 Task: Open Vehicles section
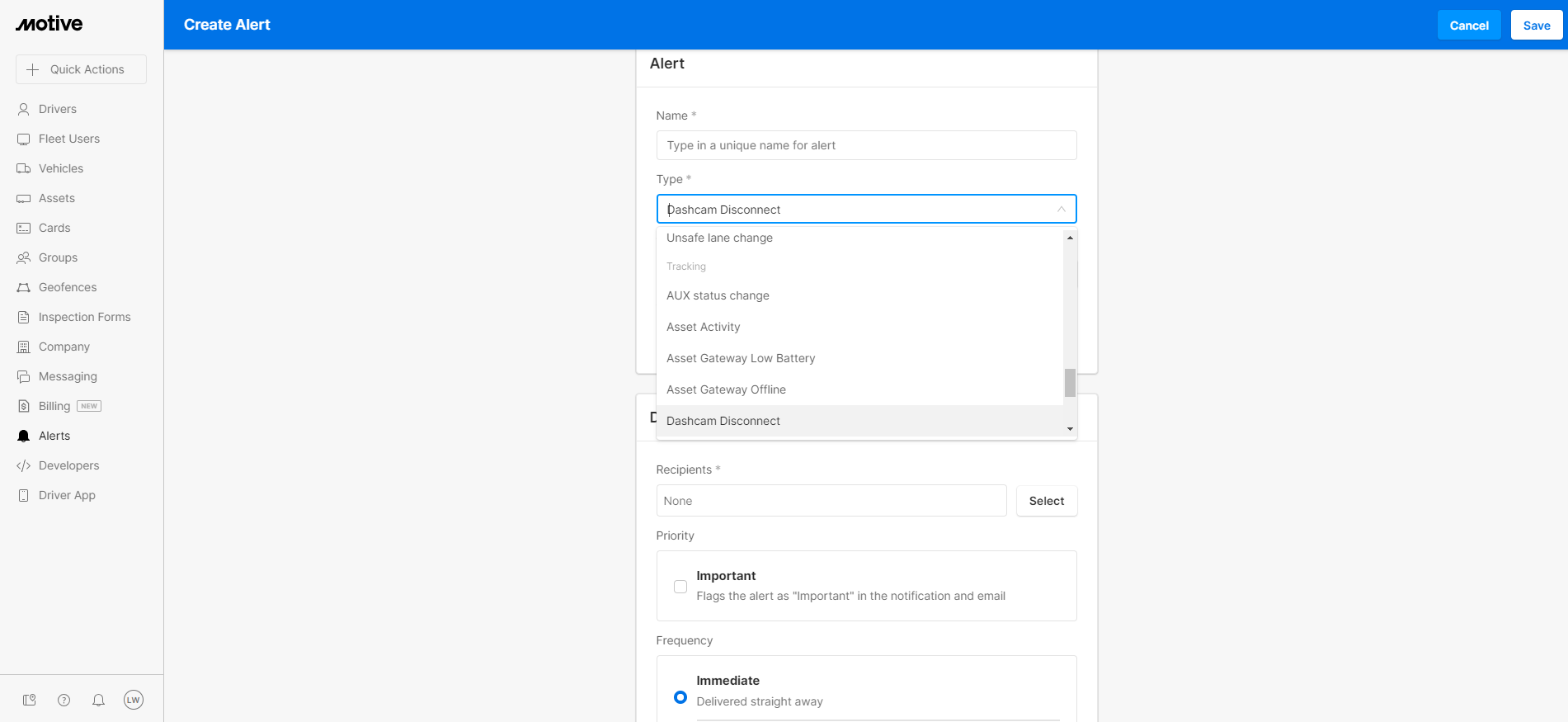[x=61, y=168]
